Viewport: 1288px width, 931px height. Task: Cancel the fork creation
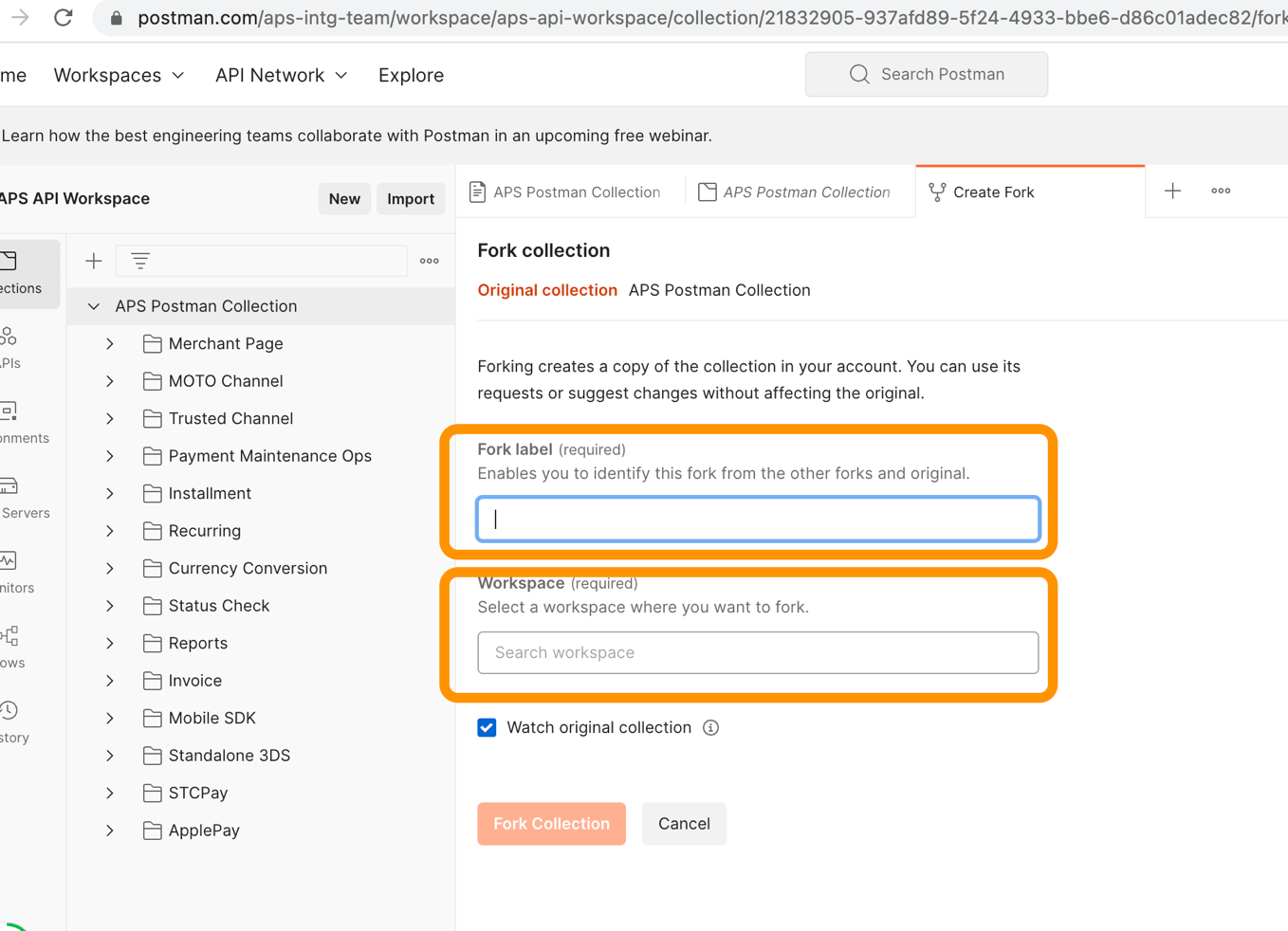(x=683, y=824)
